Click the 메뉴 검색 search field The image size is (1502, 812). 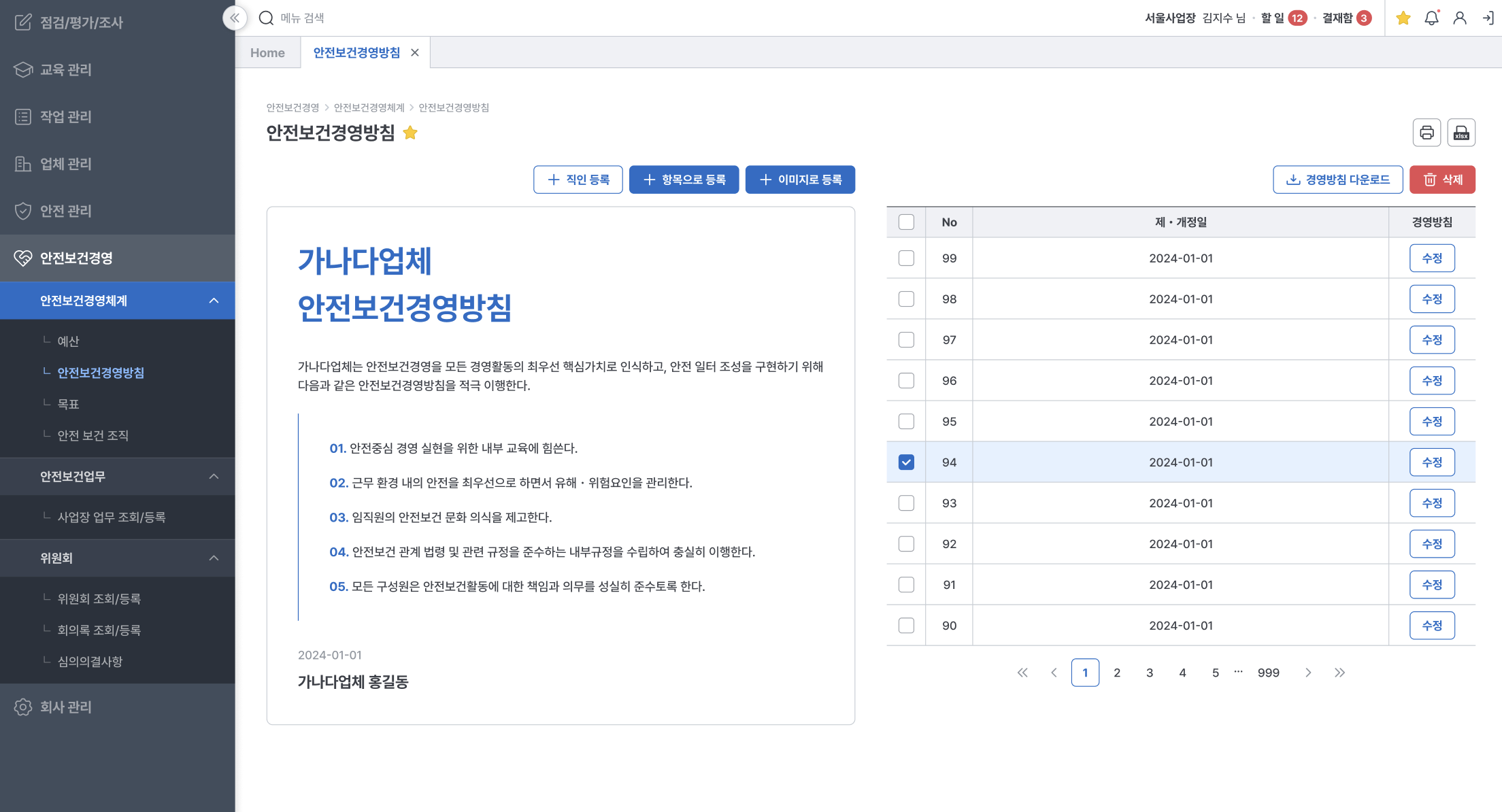coord(302,18)
